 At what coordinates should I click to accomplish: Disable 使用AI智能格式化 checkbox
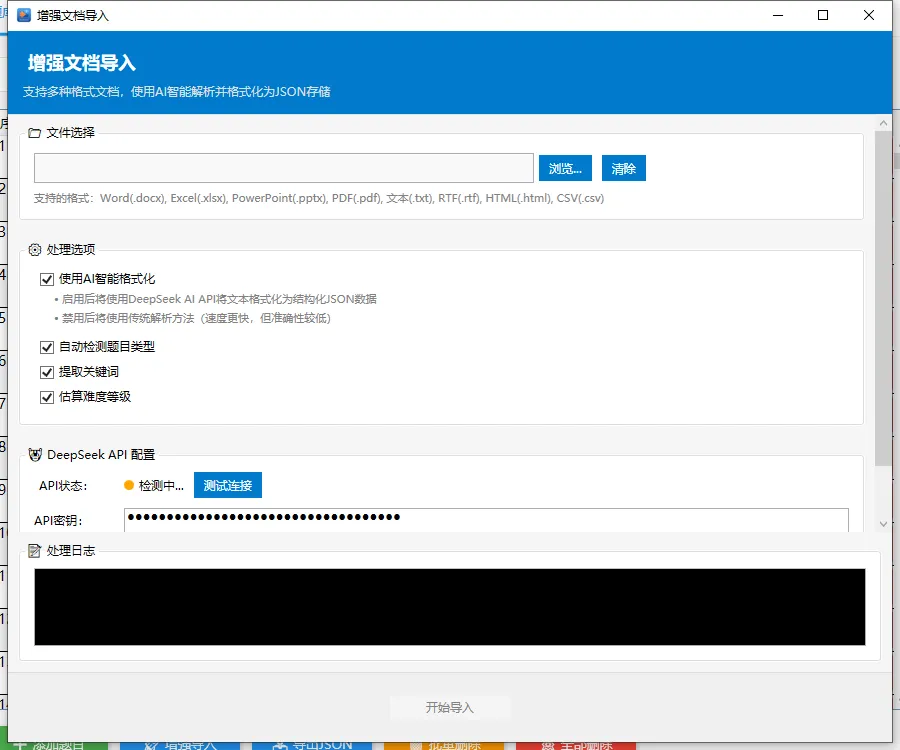tap(47, 280)
